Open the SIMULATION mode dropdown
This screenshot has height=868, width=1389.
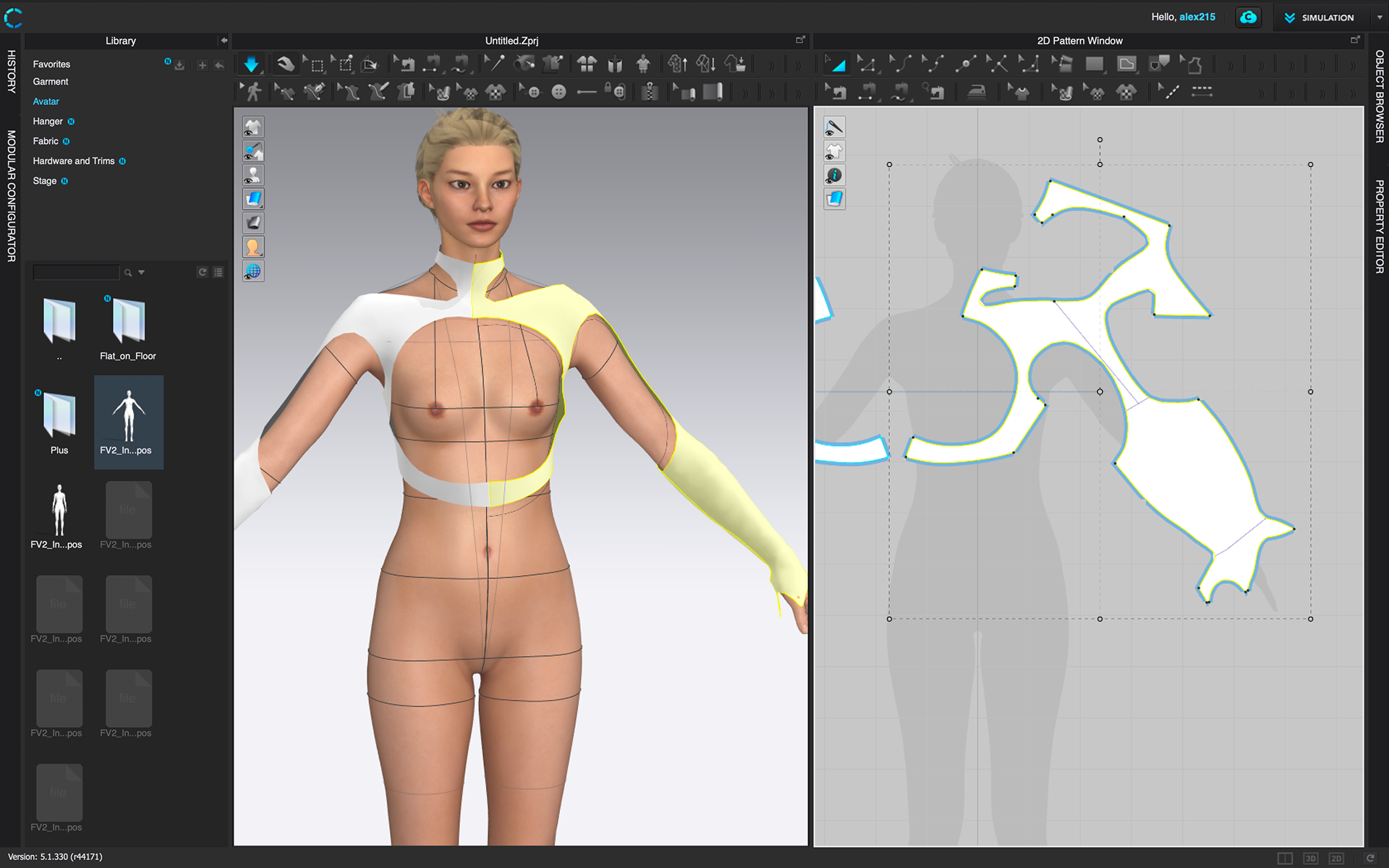[1379, 17]
